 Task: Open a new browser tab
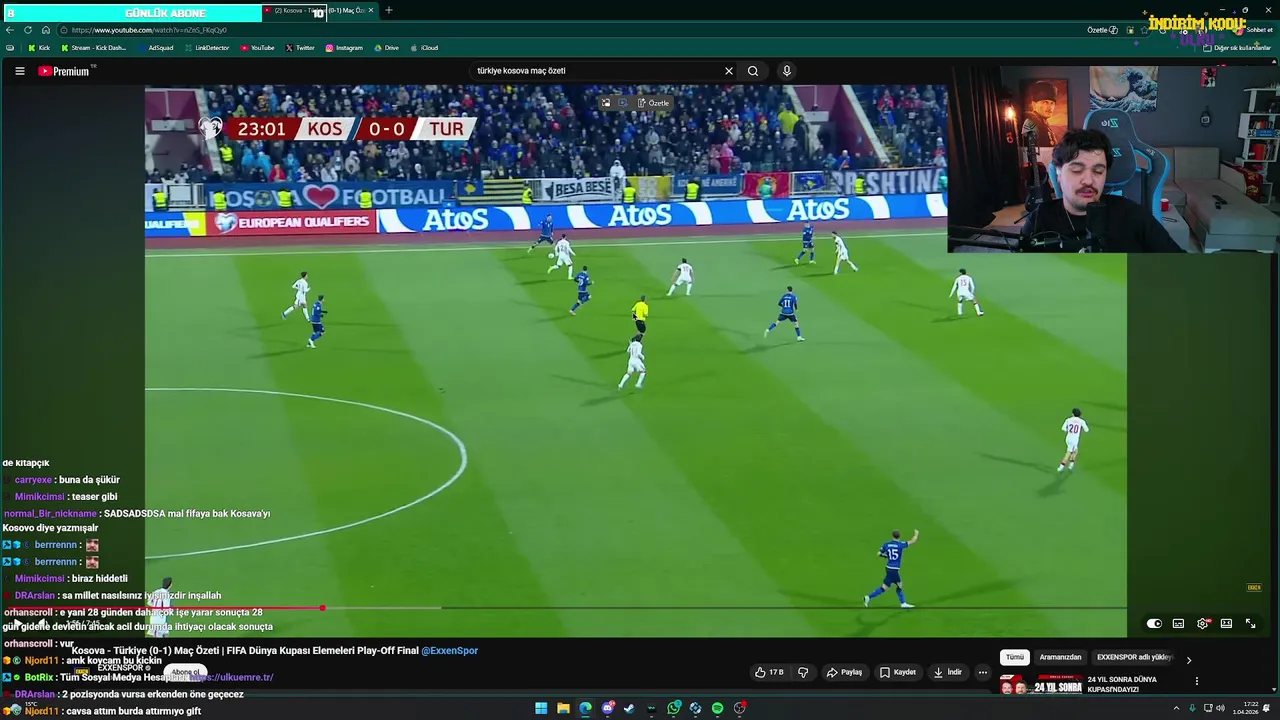click(389, 10)
